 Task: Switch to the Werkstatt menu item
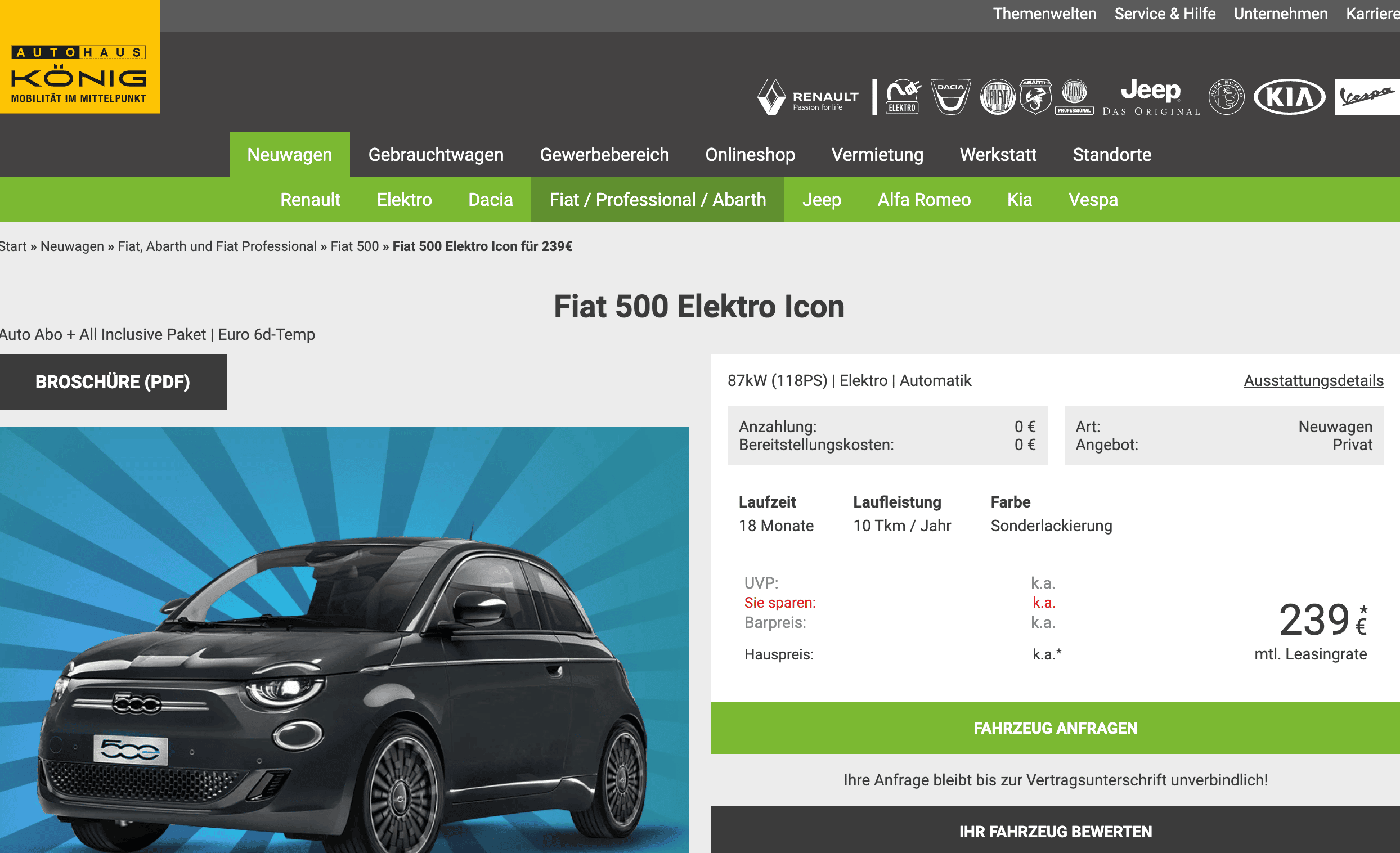coord(998,155)
